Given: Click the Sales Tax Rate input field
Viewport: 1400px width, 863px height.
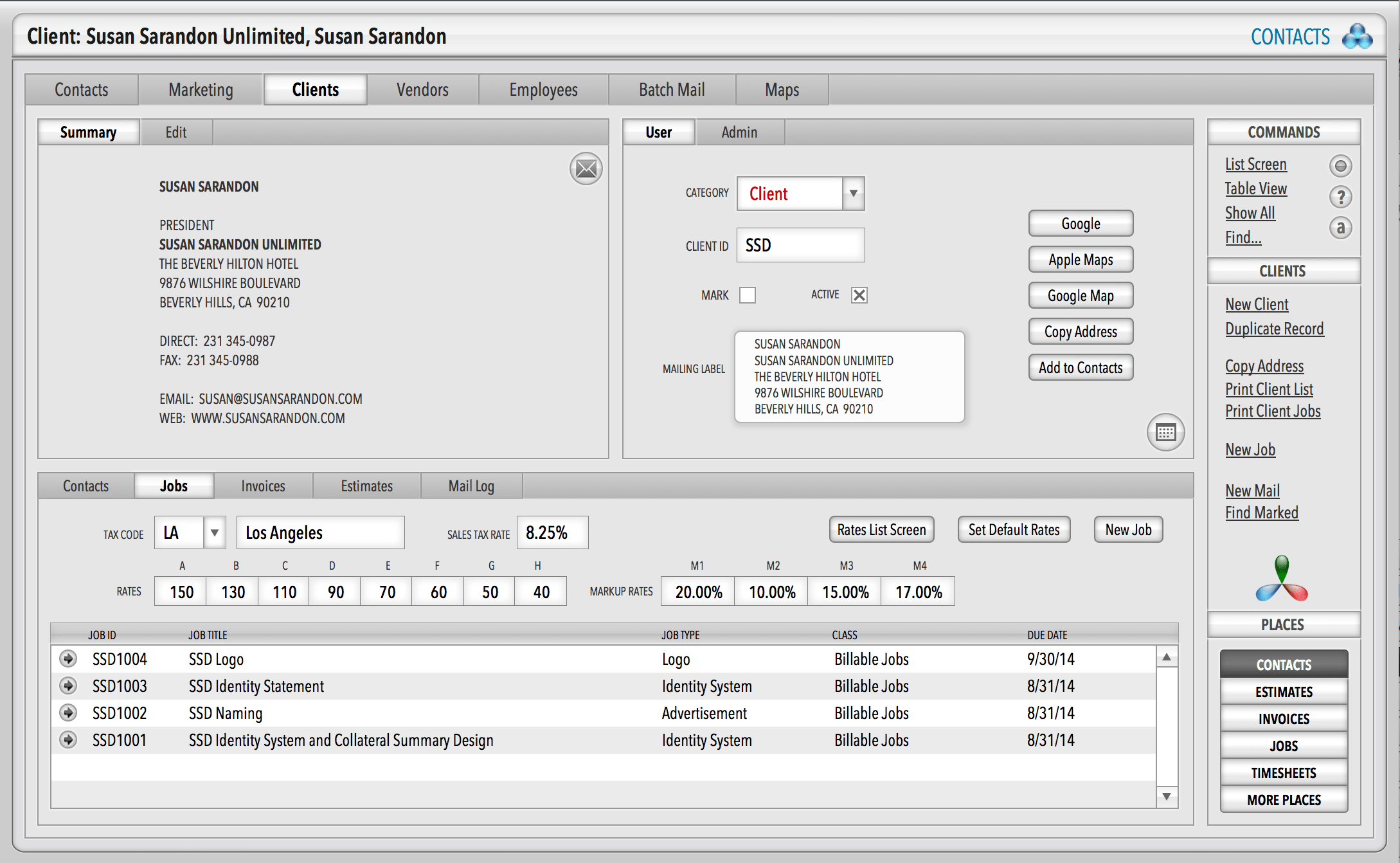Looking at the screenshot, I should coord(552,532).
